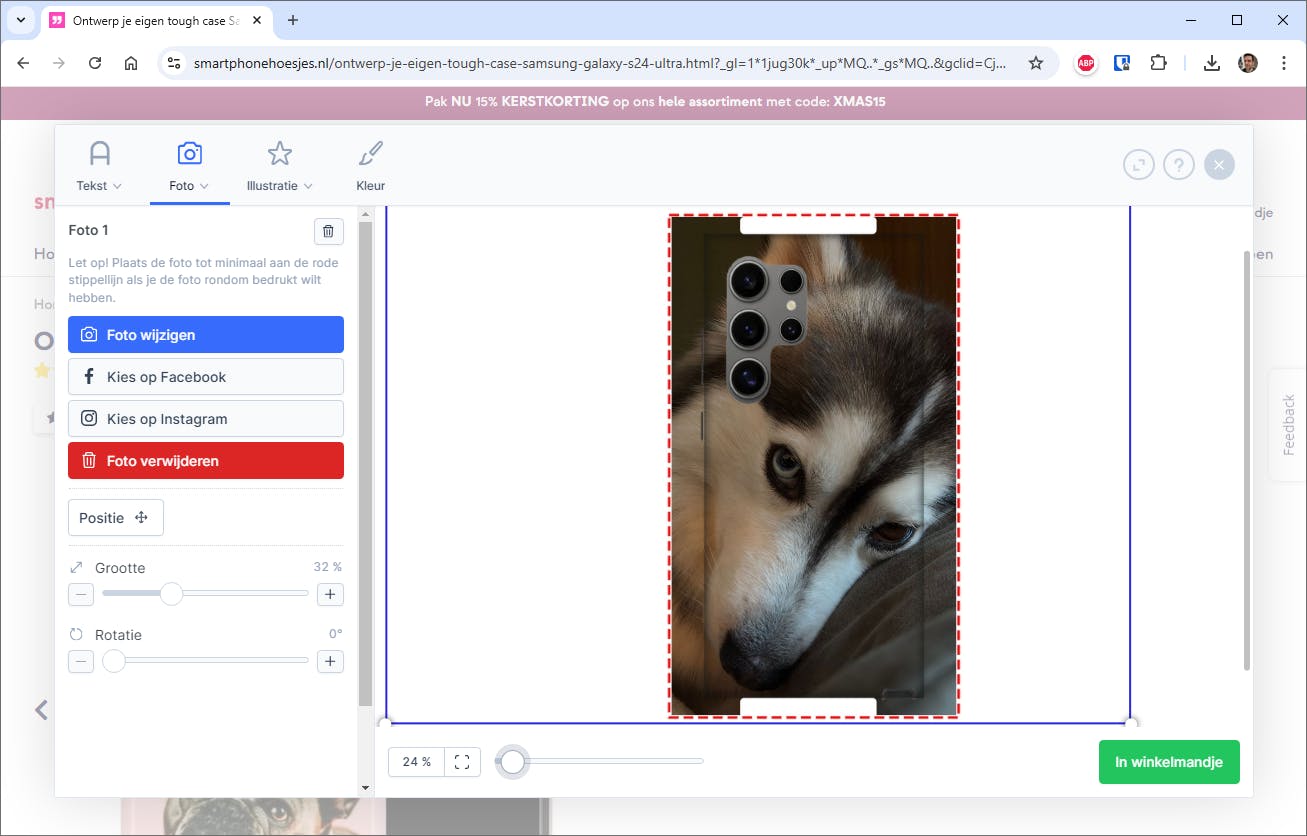Click the "32 %" Grootte value
Screen dimensions: 1307x836
[x=328, y=567]
